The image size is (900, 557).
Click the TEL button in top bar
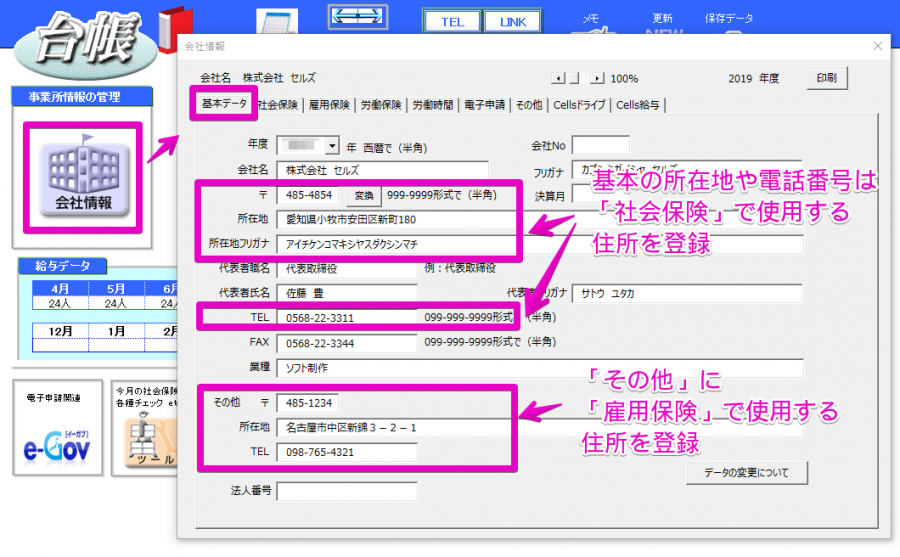(452, 22)
